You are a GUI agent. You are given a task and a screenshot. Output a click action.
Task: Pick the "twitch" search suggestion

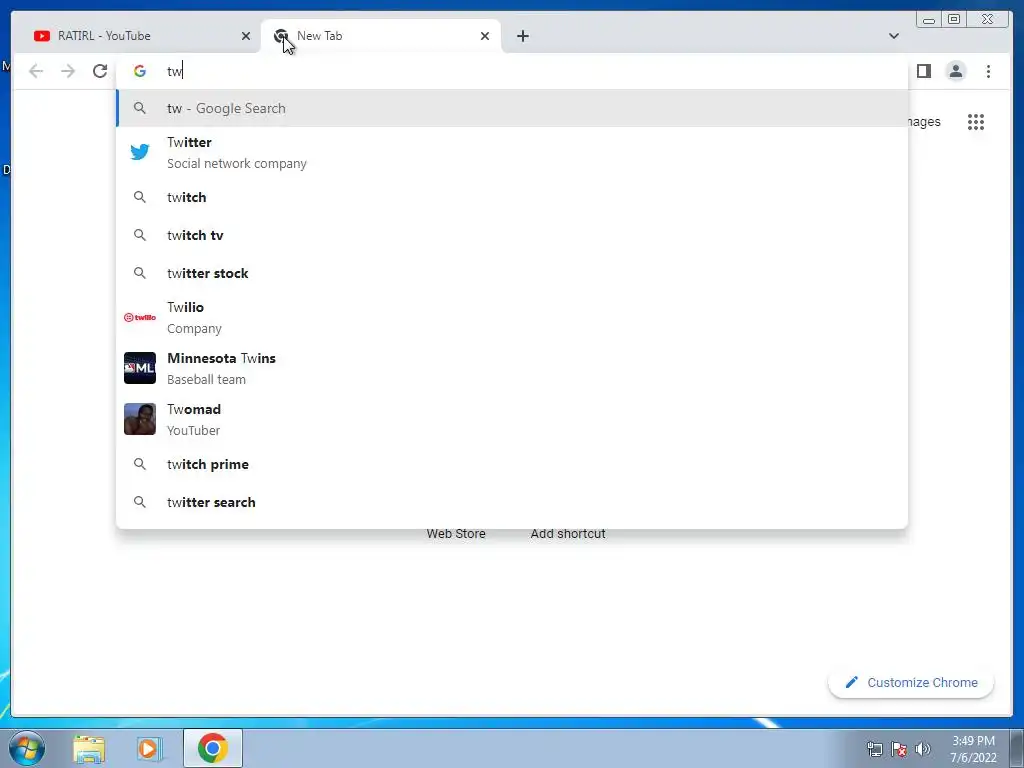[x=512, y=197]
